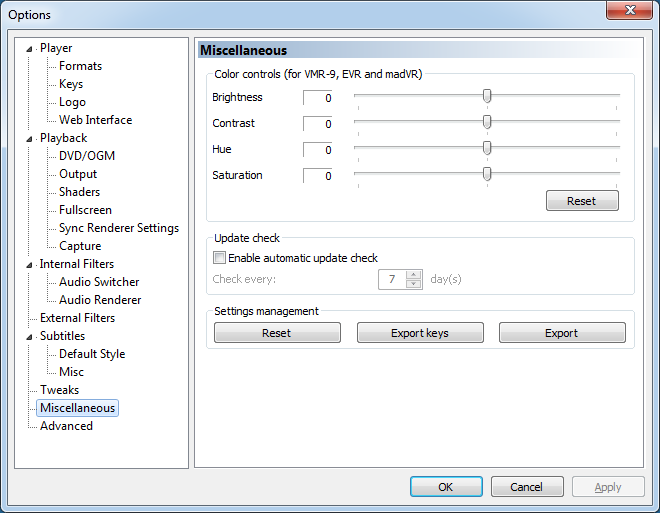
Task: Collapse the Internal Filters tree node
Action: (29, 265)
